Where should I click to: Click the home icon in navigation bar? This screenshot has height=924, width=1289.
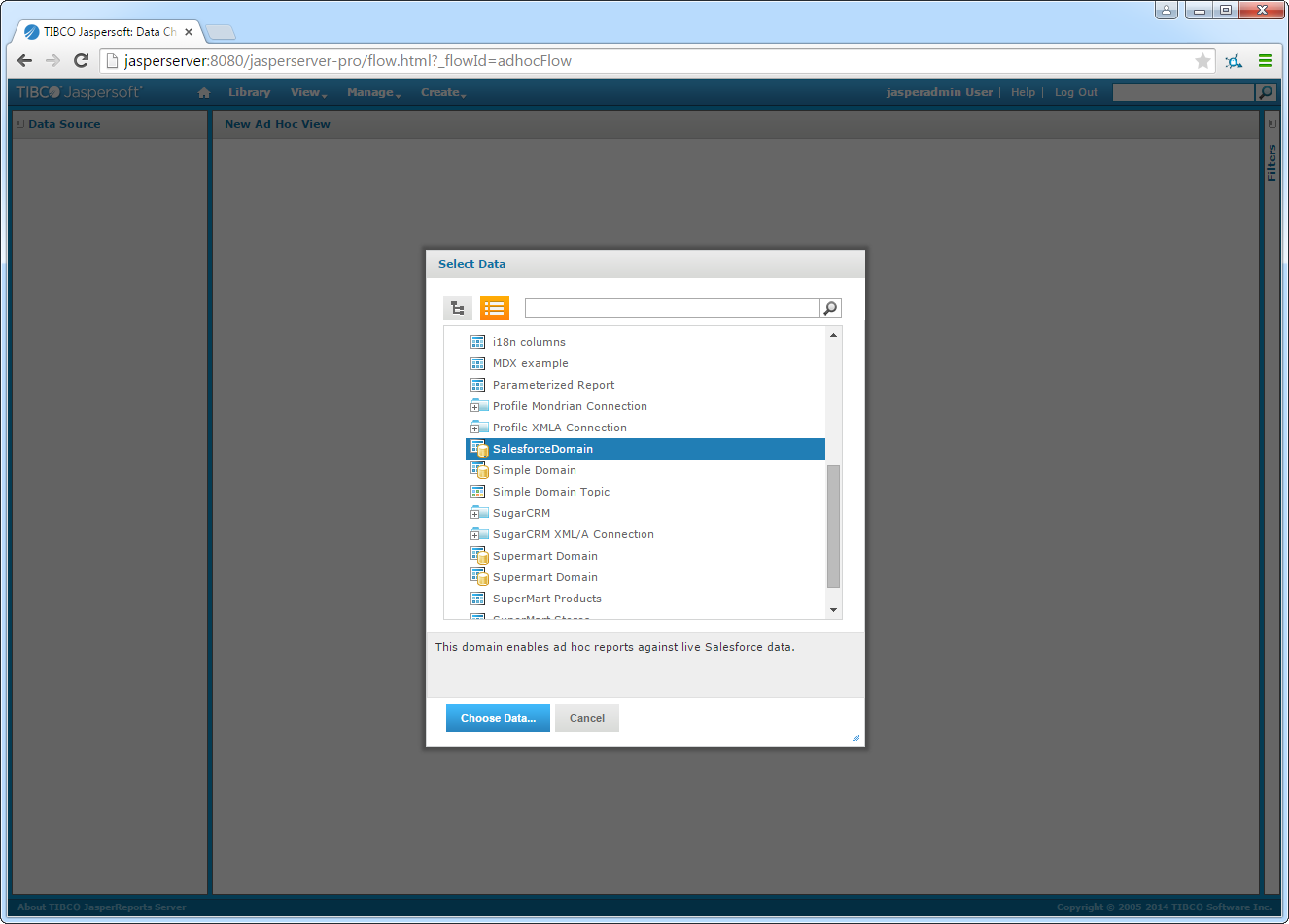tap(204, 93)
